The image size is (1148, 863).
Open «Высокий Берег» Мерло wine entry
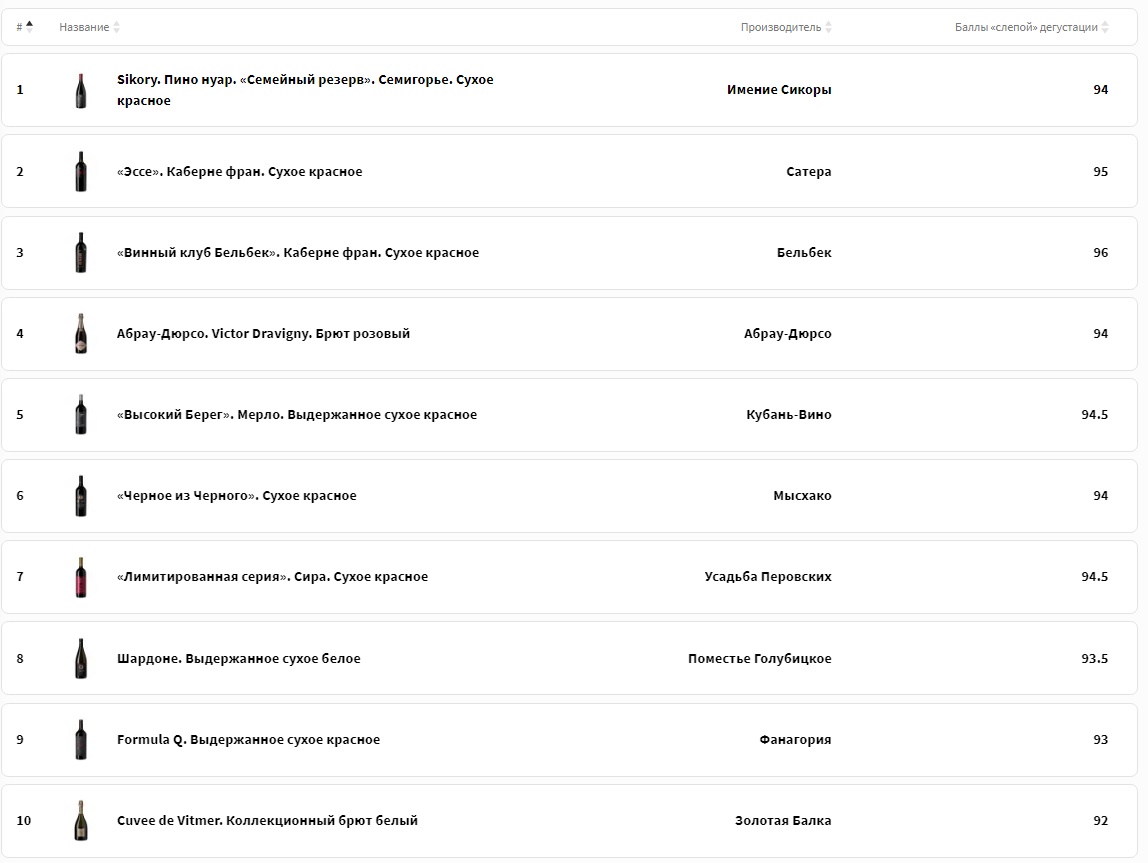[296, 415]
